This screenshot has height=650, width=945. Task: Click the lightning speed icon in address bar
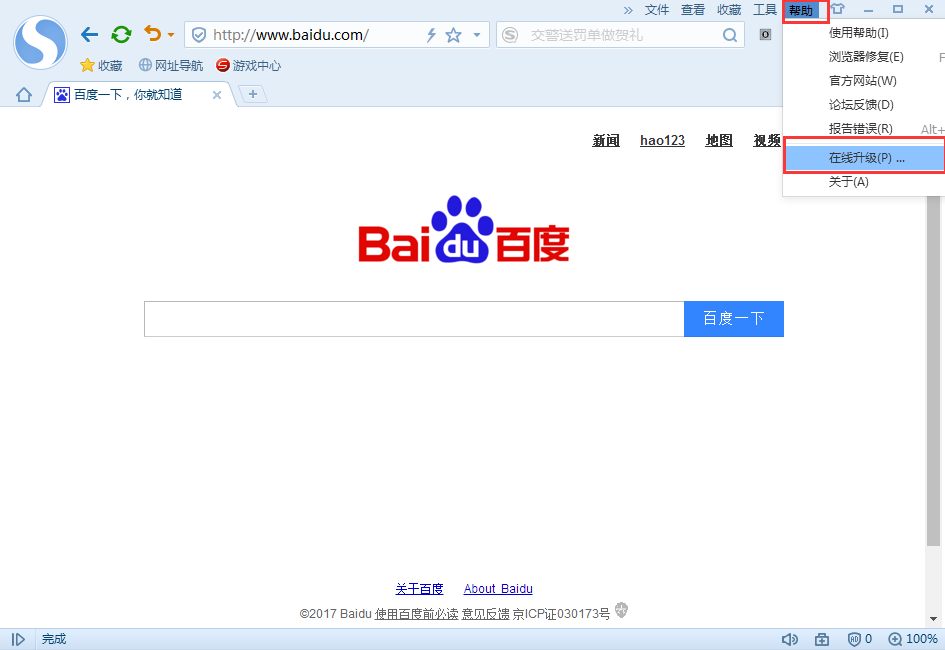pyautogui.click(x=430, y=33)
